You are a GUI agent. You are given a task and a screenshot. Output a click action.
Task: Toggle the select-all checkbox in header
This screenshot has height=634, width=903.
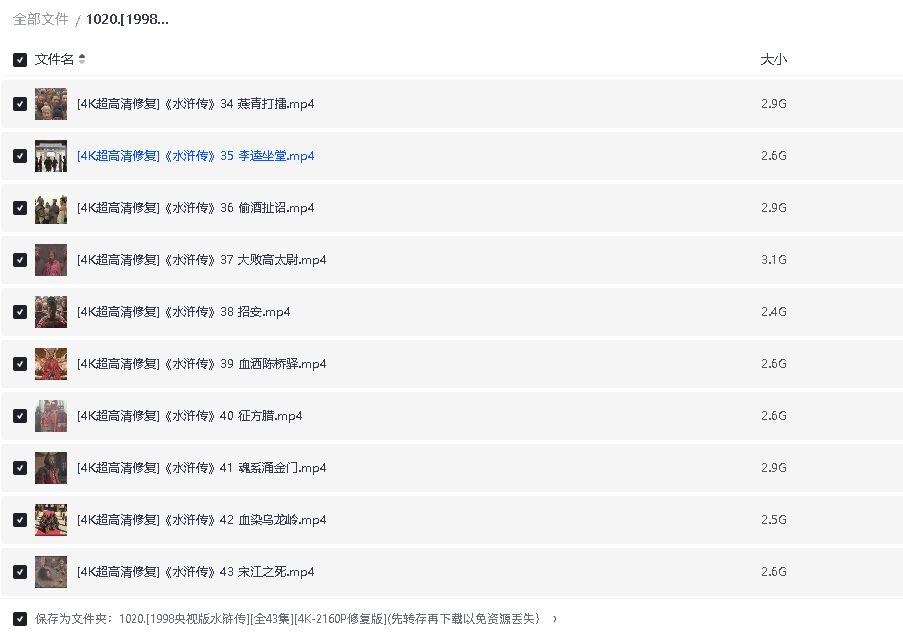[20, 60]
